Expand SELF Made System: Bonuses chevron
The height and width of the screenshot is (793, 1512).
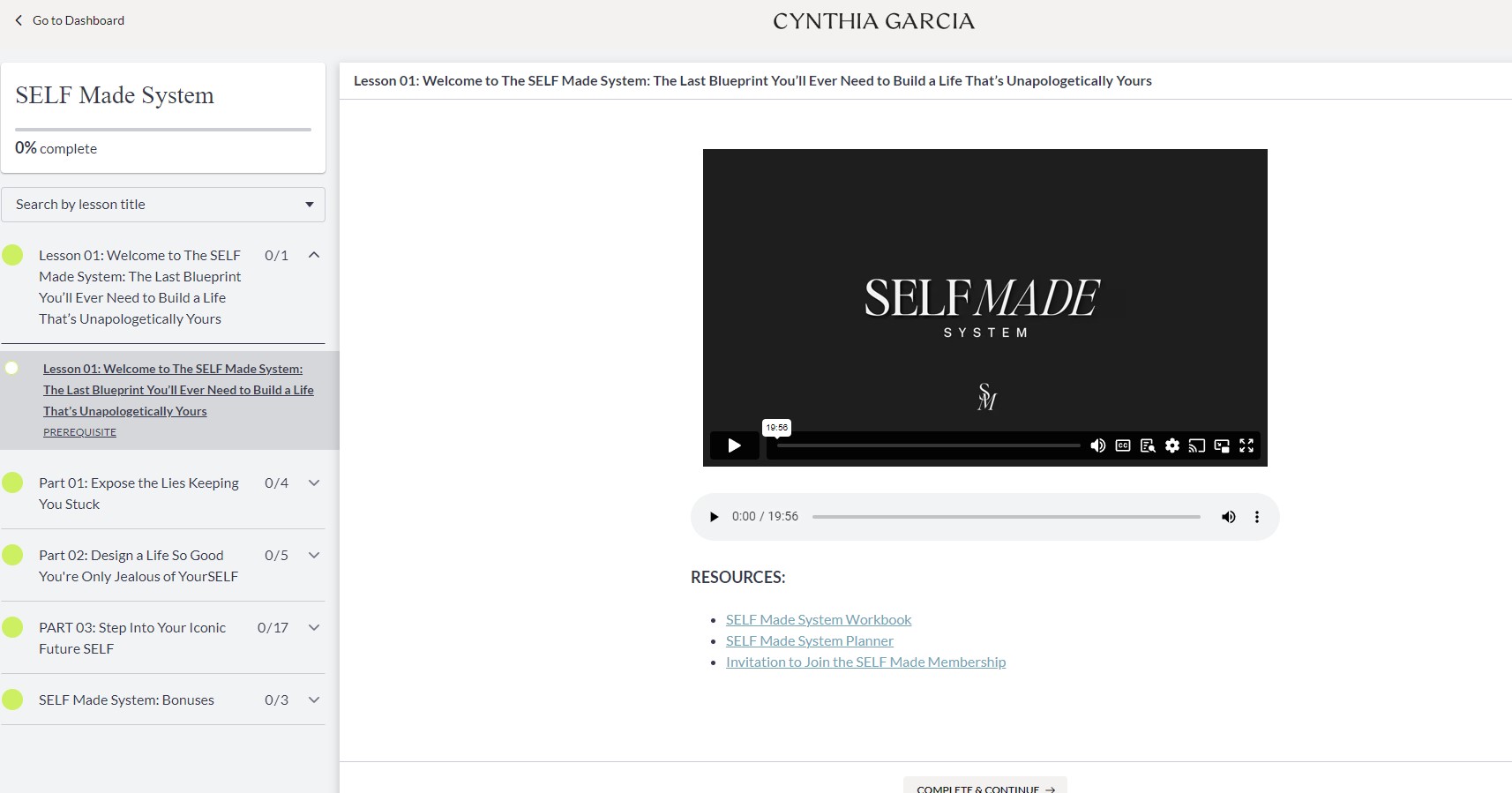point(314,699)
